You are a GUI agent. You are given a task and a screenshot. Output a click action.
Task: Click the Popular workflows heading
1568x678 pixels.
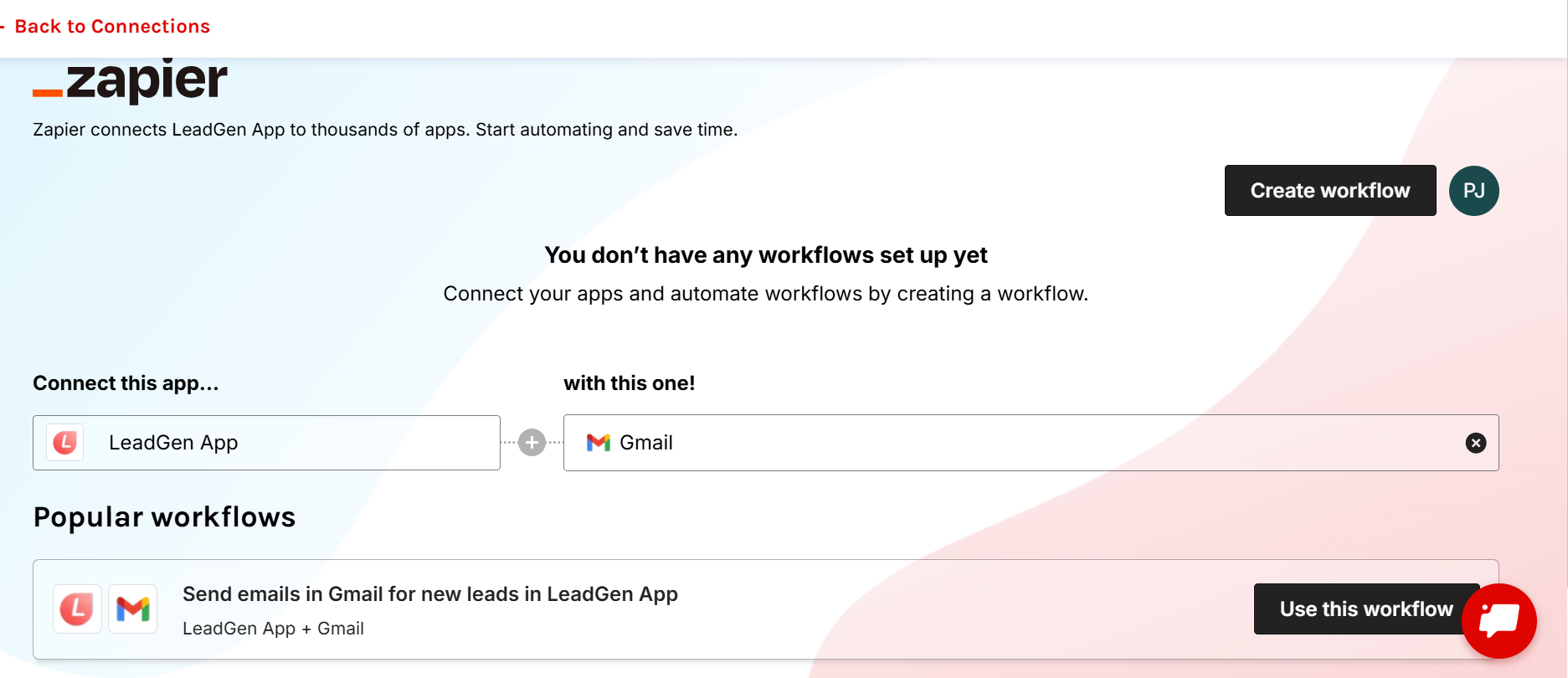(164, 516)
